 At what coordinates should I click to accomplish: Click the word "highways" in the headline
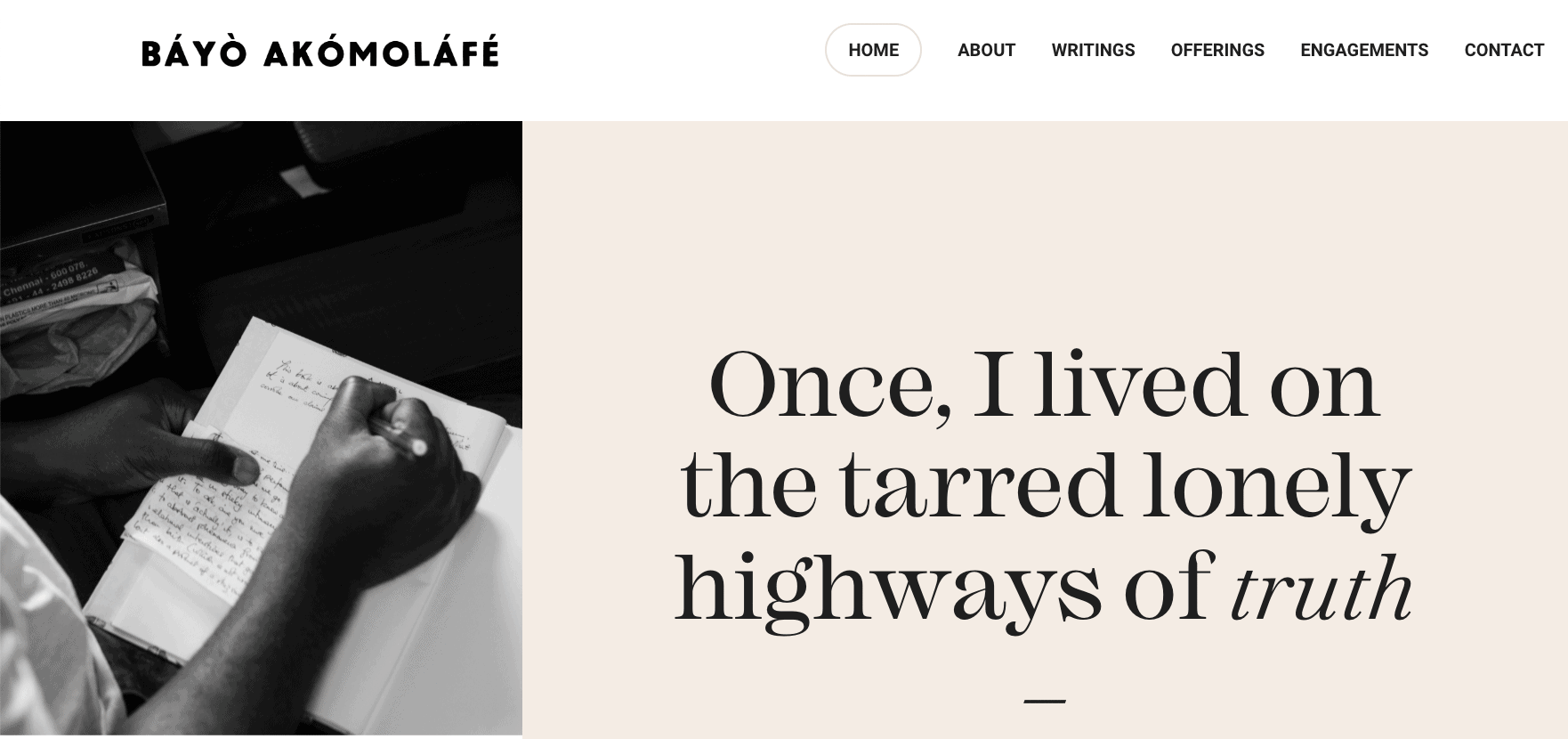click(x=887, y=588)
